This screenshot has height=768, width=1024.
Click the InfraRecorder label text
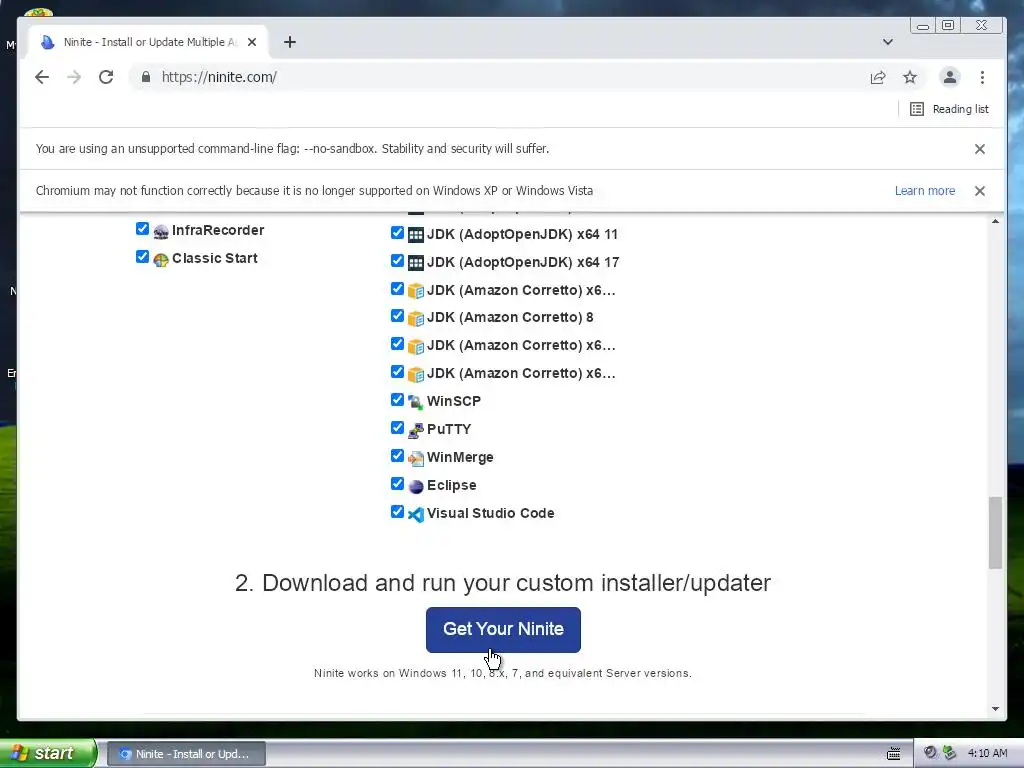click(218, 231)
